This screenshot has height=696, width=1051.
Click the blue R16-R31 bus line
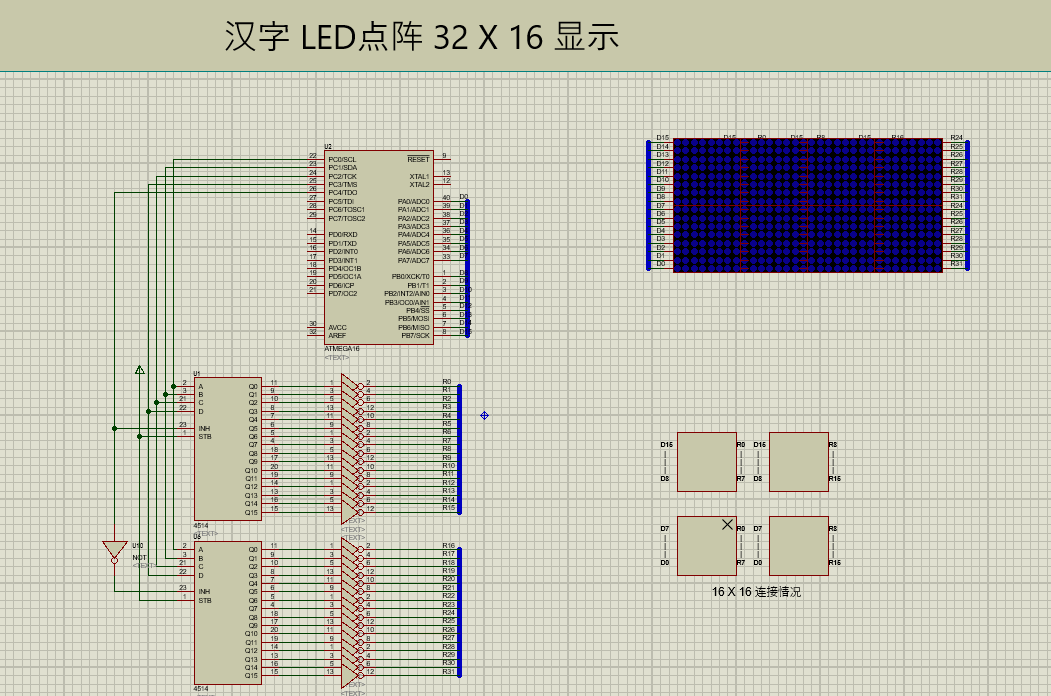[459, 613]
